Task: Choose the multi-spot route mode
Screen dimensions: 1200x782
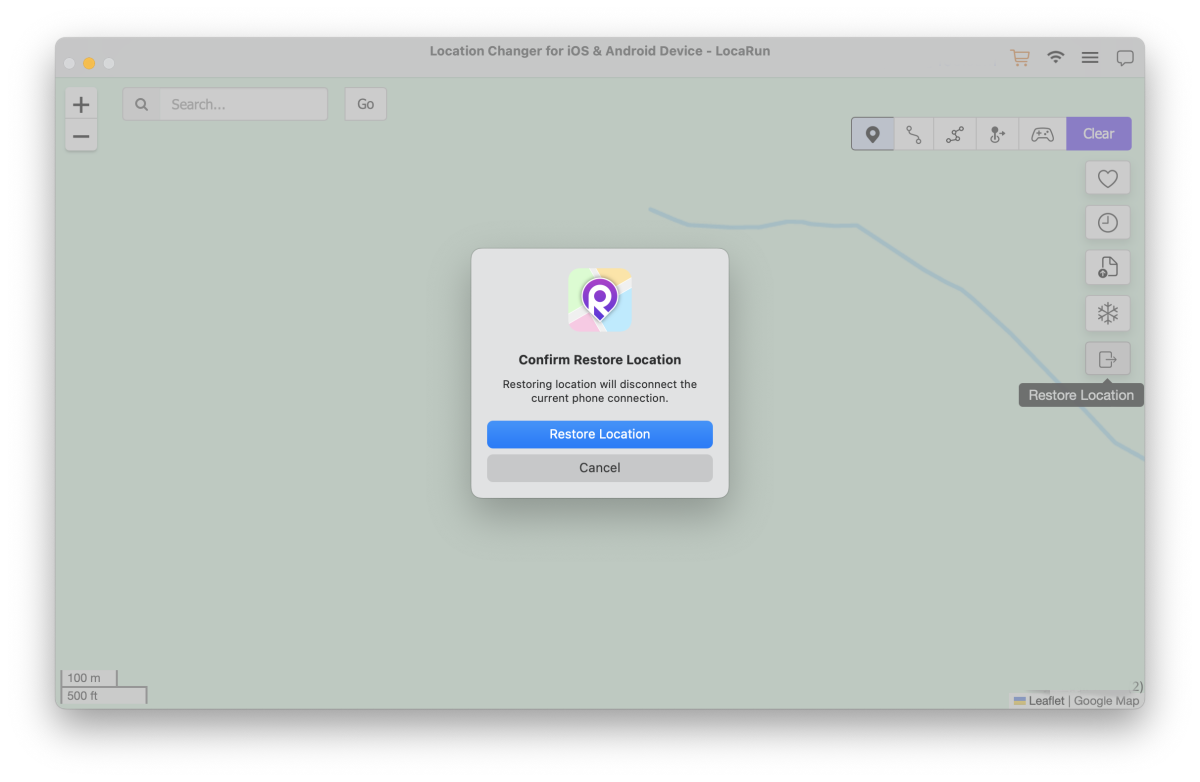Action: click(956, 133)
